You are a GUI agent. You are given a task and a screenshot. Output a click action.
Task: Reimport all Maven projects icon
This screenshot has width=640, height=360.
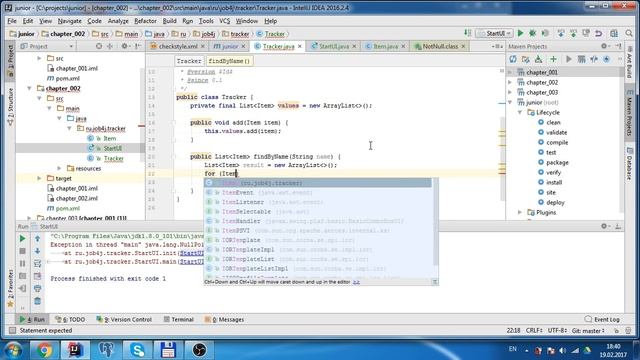[513, 60]
